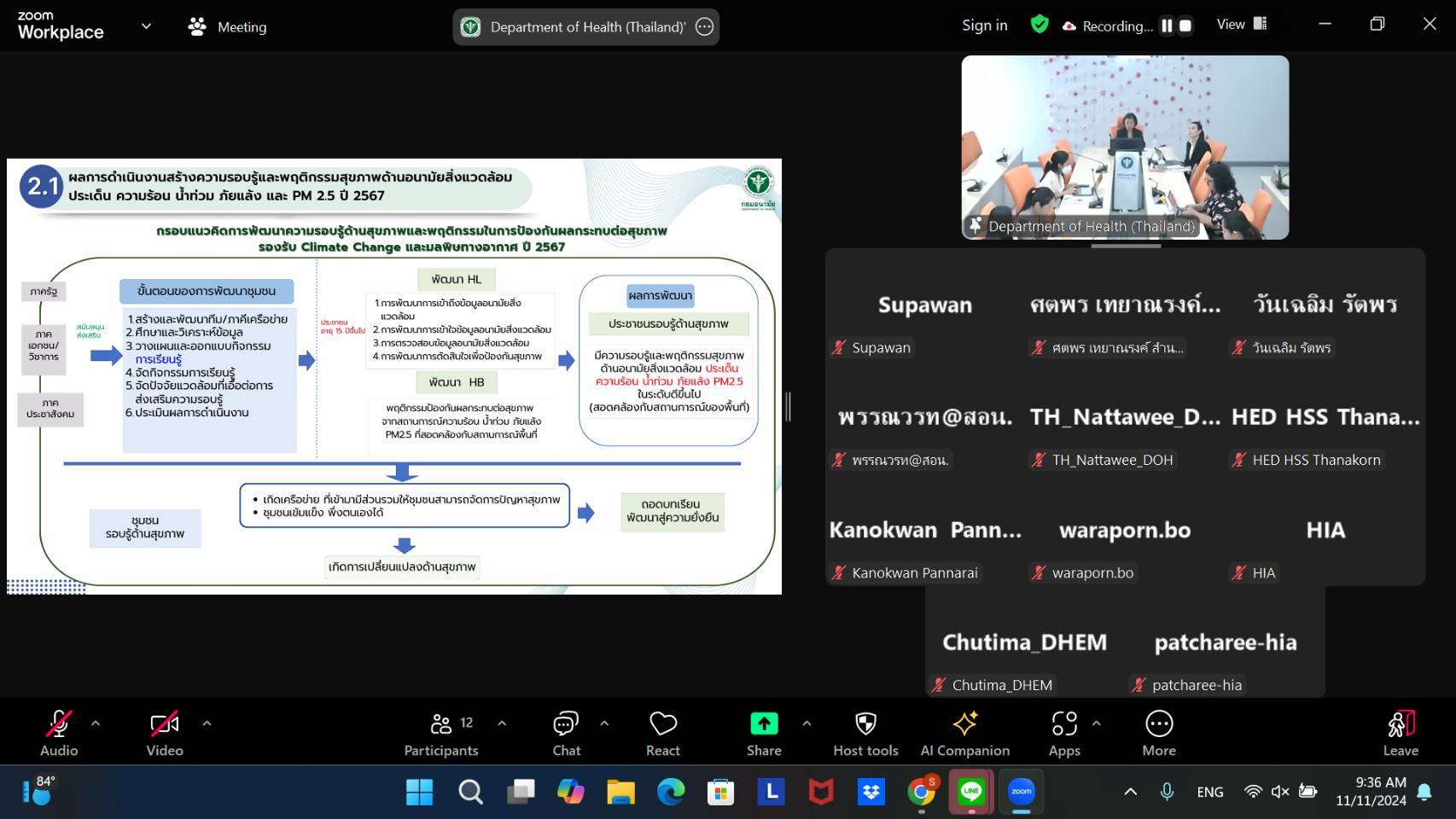Open the Participants panel
Image resolution: width=1456 pixels, height=819 pixels.
click(440, 734)
